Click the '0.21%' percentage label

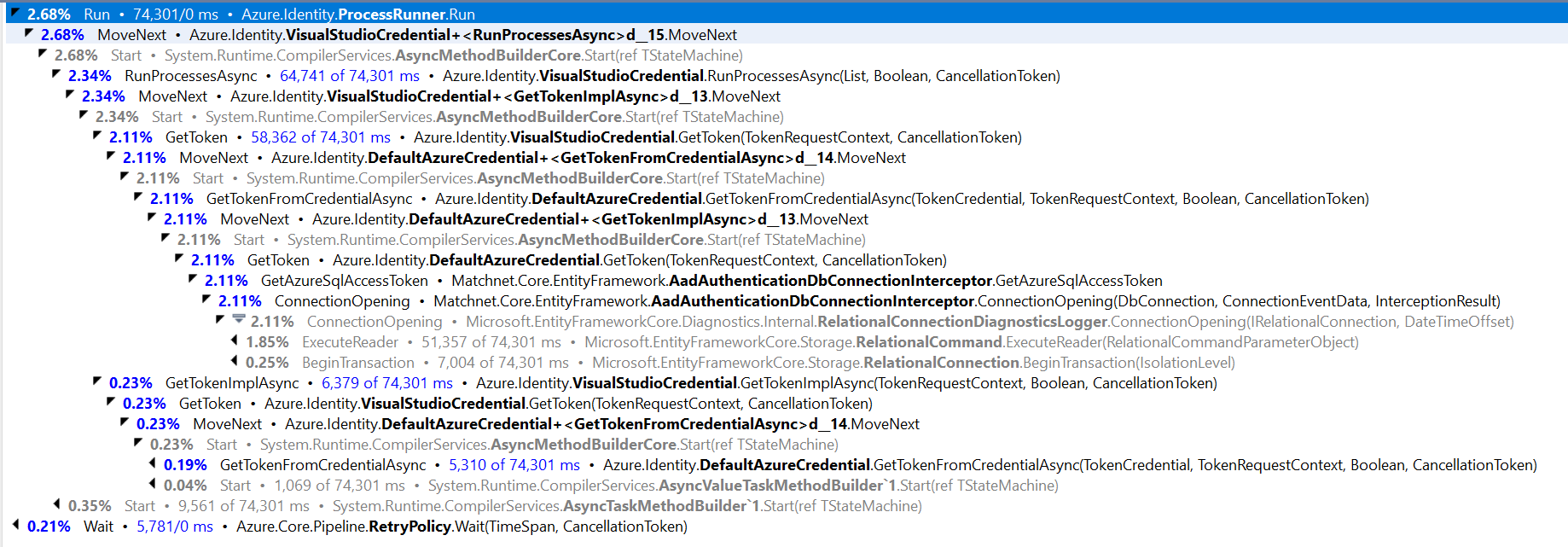[49, 527]
